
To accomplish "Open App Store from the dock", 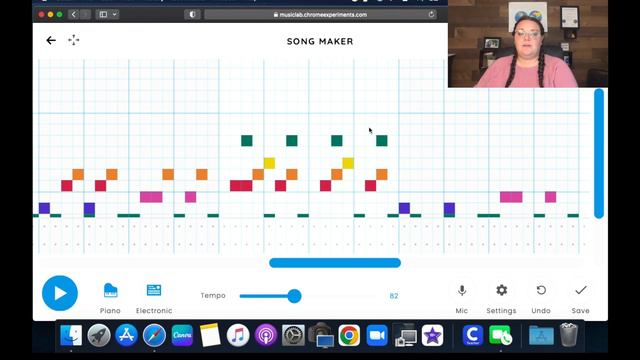I will (x=127, y=336).
